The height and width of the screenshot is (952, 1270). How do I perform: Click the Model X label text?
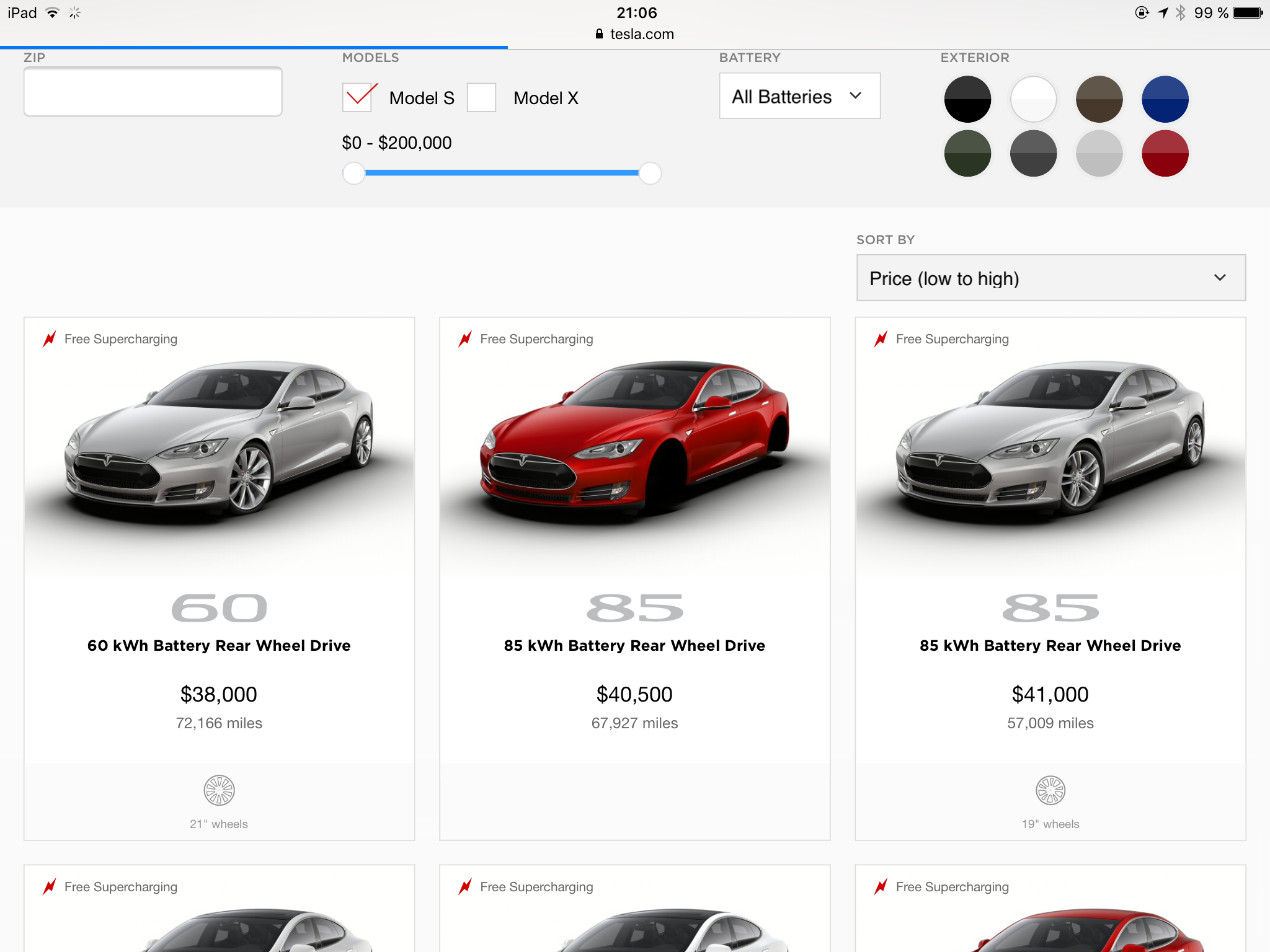click(x=546, y=98)
